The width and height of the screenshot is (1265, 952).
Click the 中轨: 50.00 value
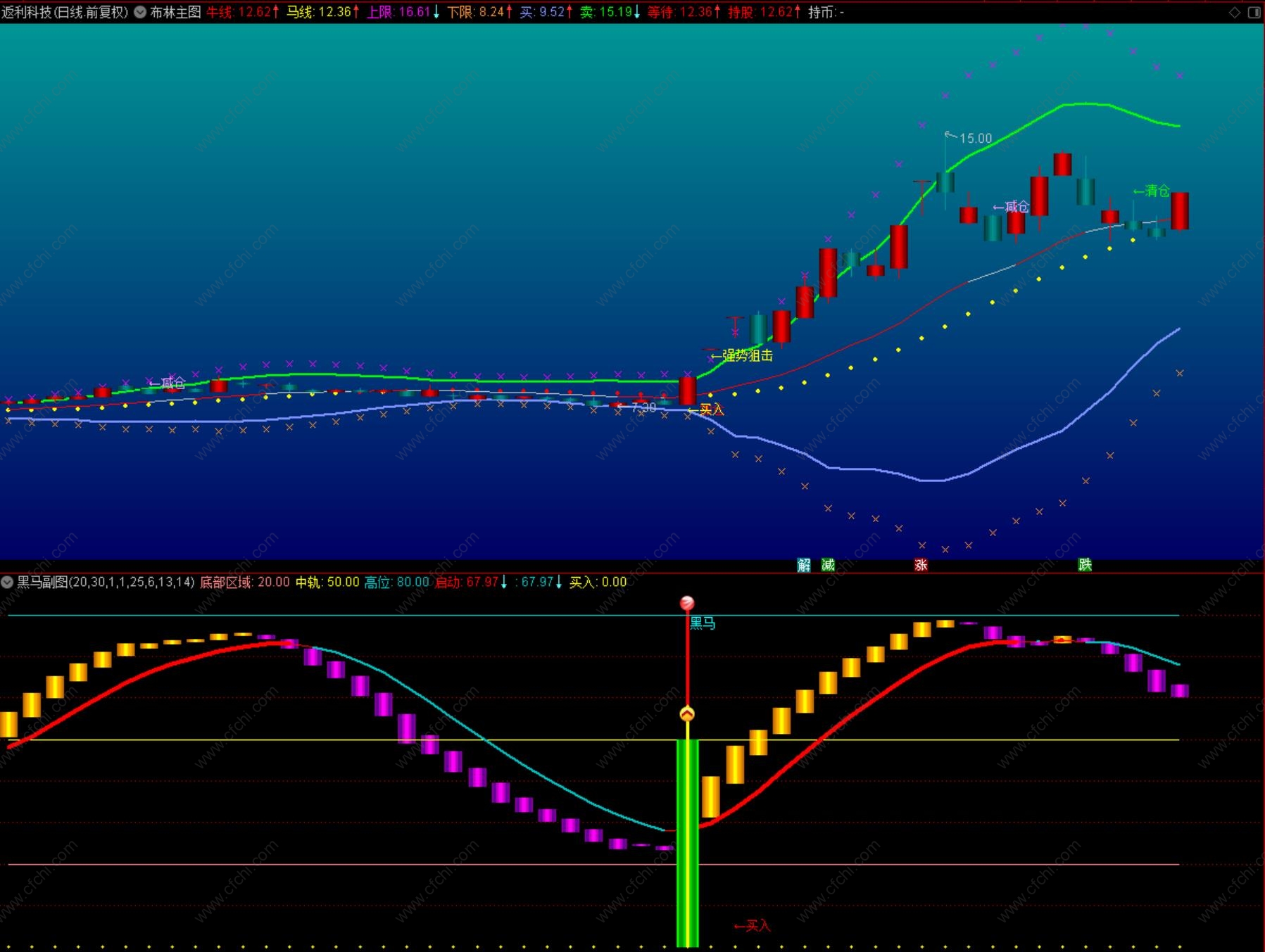click(327, 582)
